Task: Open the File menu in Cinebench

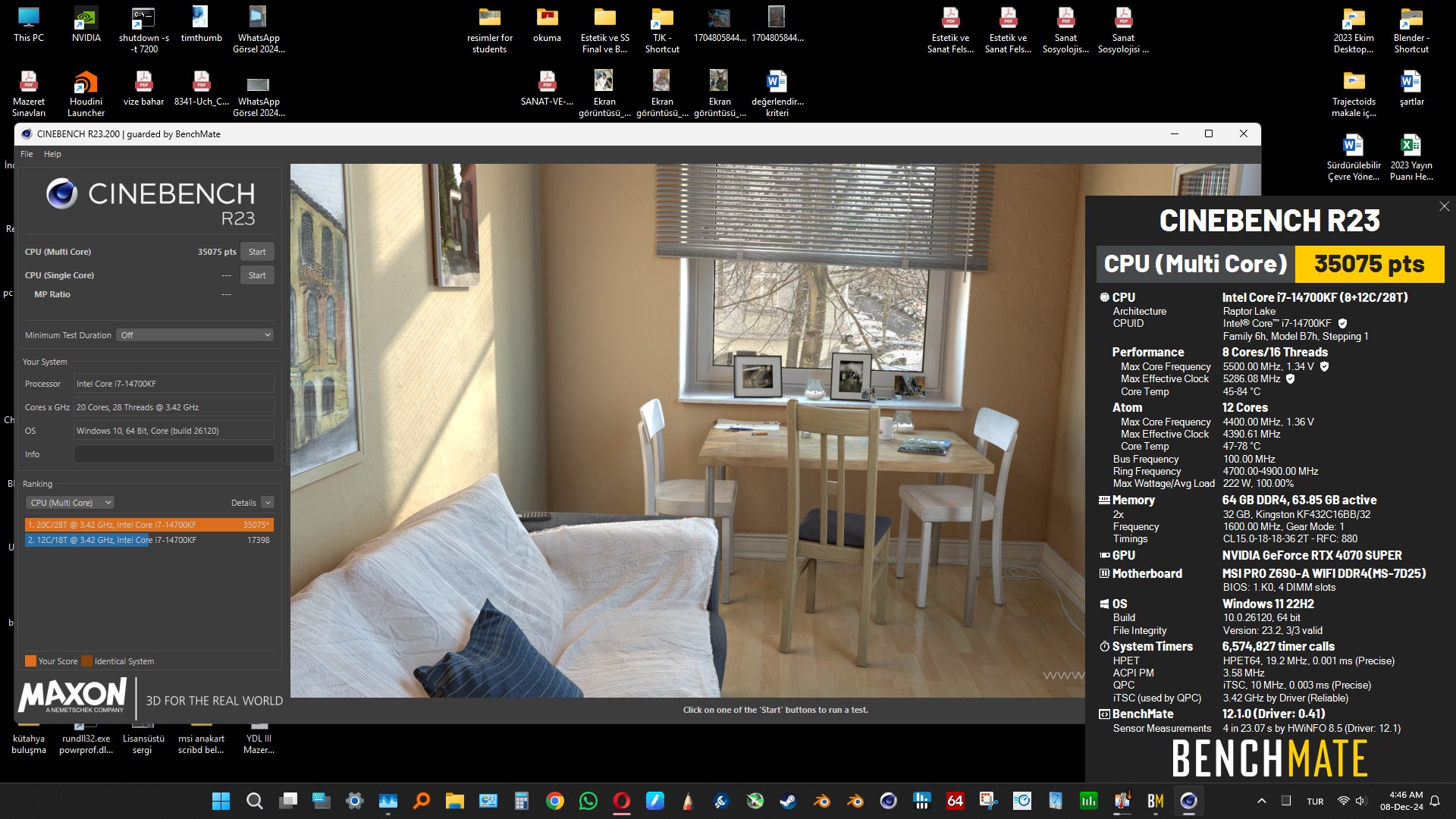Action: point(27,154)
